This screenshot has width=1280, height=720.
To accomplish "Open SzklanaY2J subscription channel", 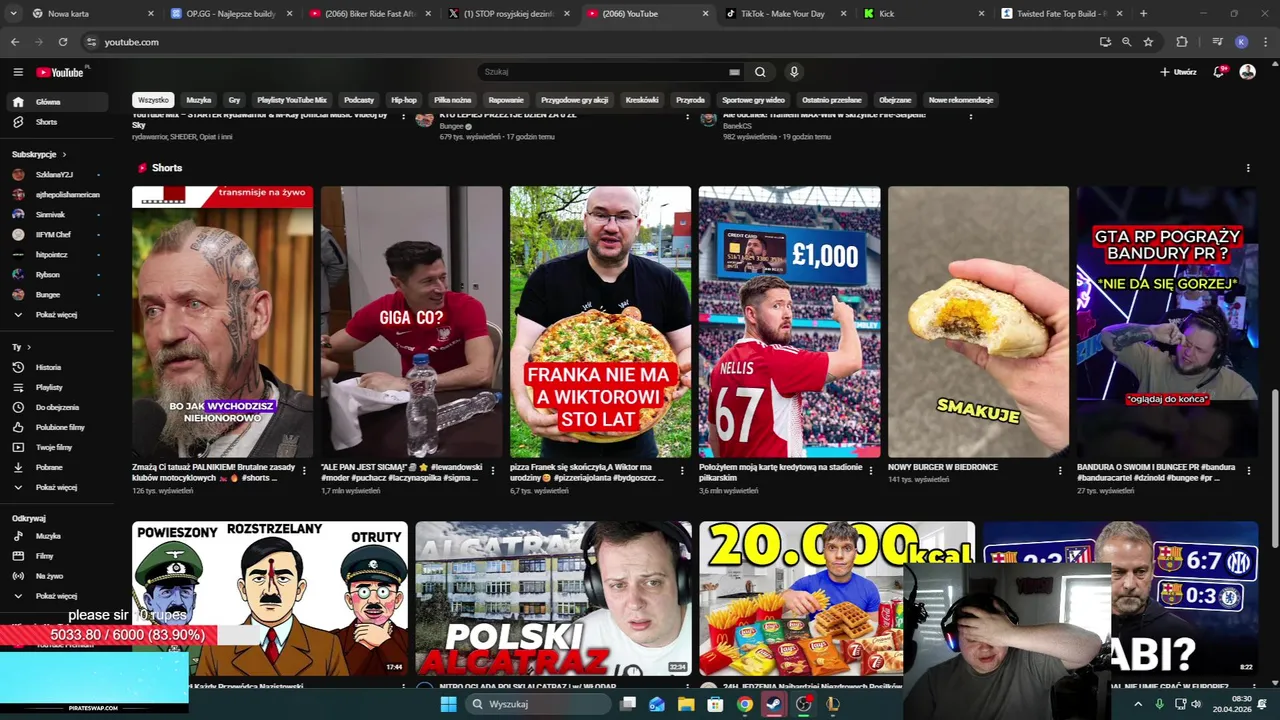I will point(57,175).
